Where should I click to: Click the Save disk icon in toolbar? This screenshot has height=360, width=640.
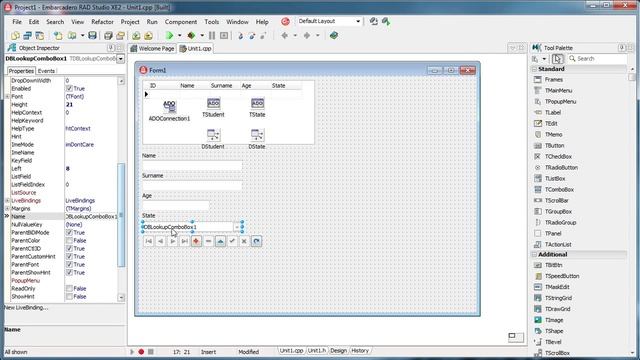pos(92,36)
